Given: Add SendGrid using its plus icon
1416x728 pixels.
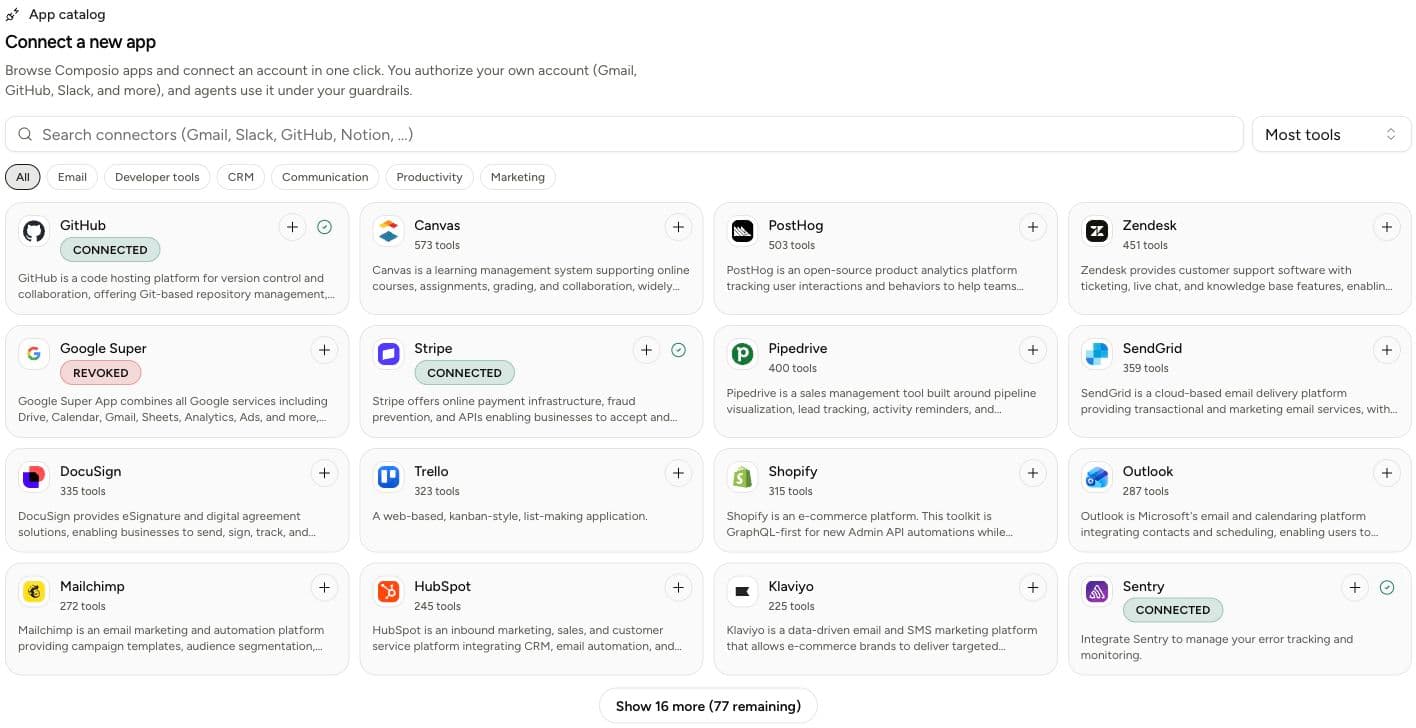Looking at the screenshot, I should [x=1386, y=350].
